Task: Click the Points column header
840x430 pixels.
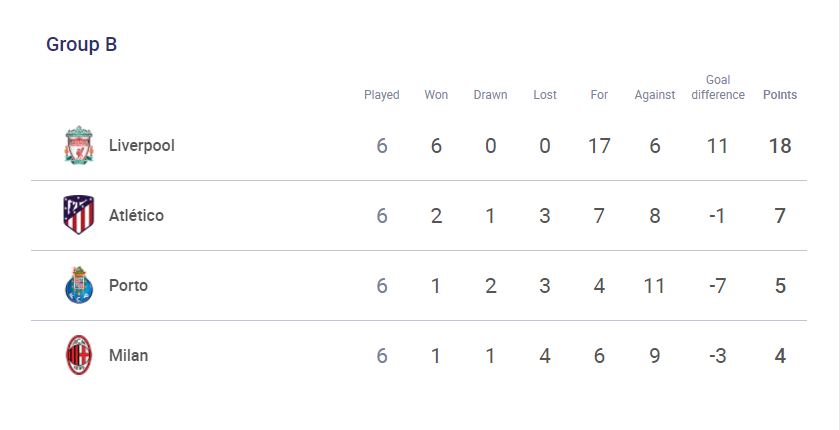Action: click(x=780, y=95)
